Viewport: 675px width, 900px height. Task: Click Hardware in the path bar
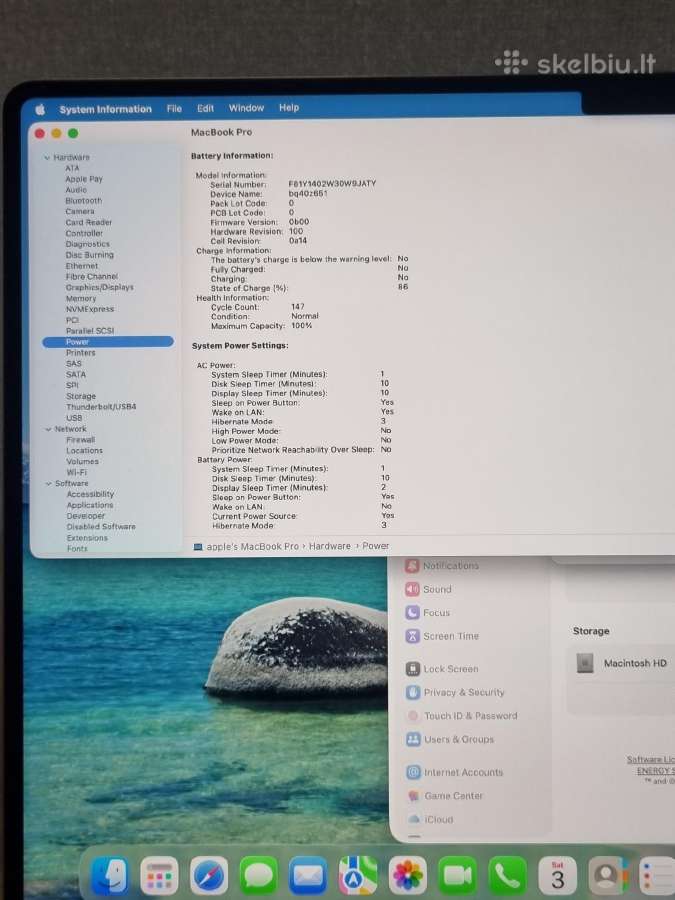click(x=329, y=546)
